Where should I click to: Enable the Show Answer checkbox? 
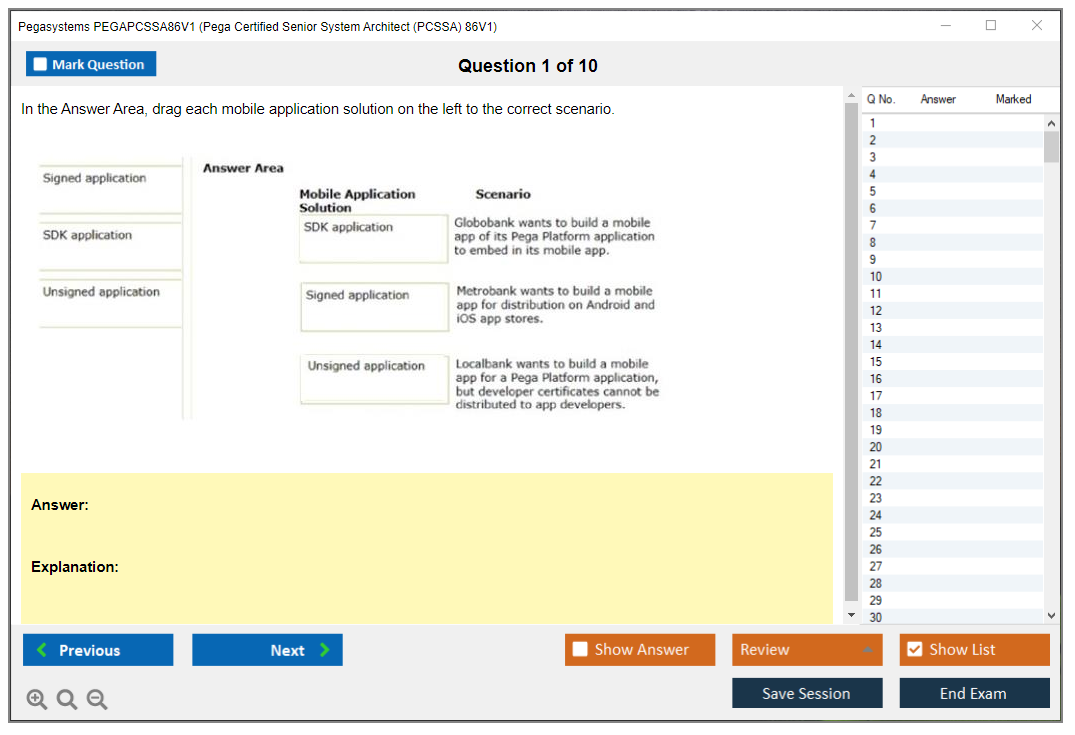580,650
